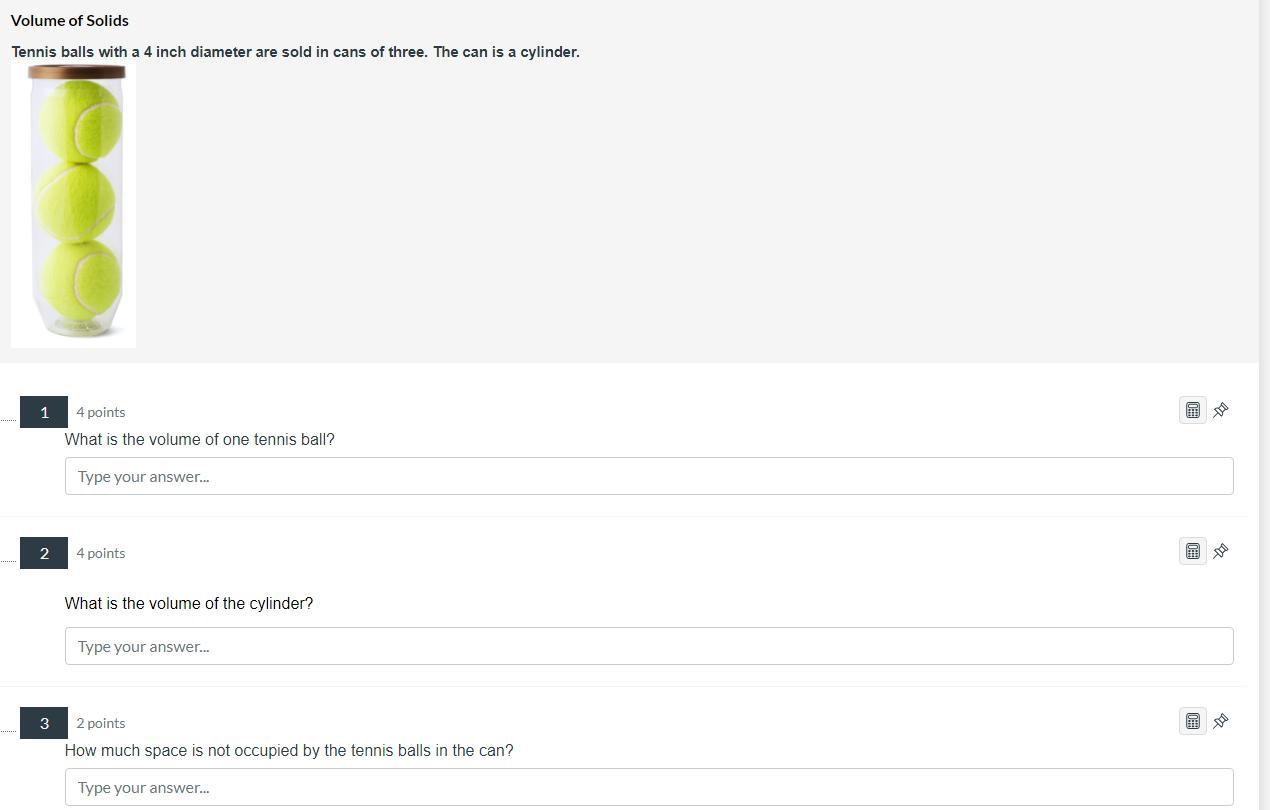This screenshot has height=810, width=1270.
Task: Select the question 2 number badge
Action: point(44,553)
